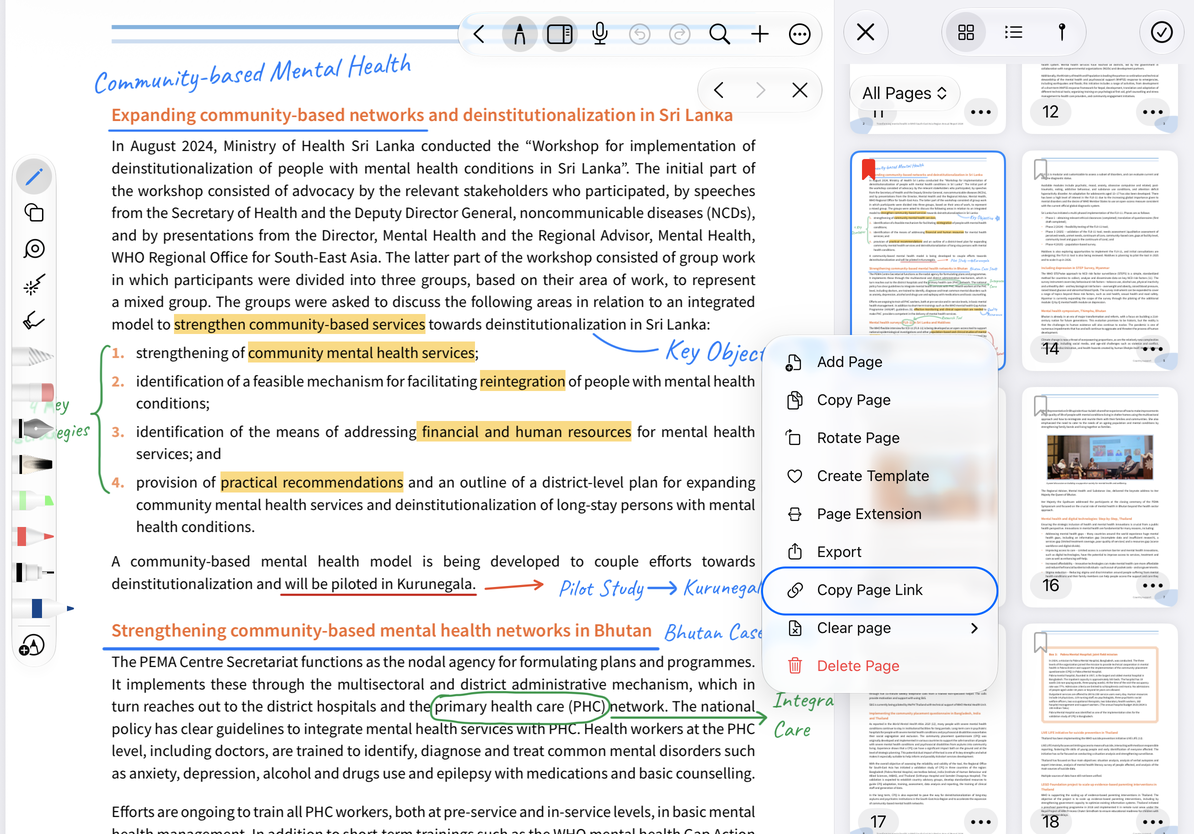1194x834 pixels.
Task: Click the pin icon in pages panel
Action: [1062, 32]
